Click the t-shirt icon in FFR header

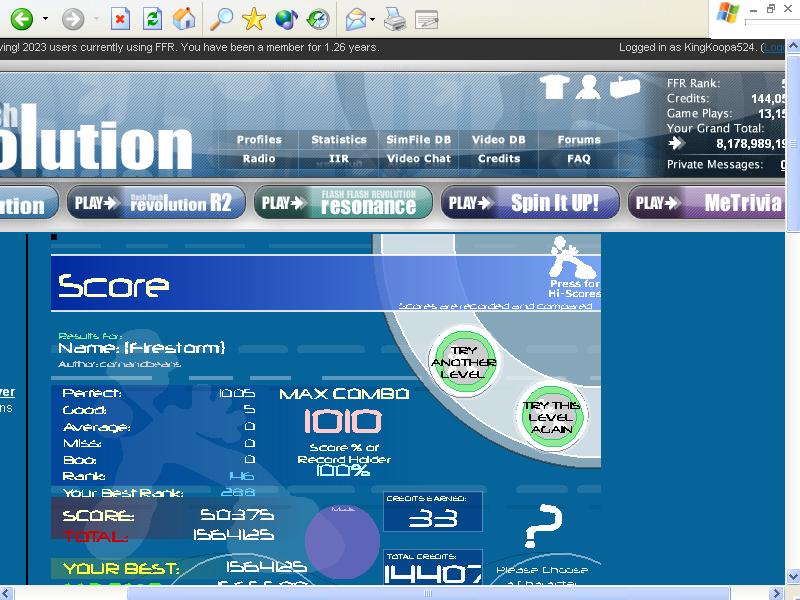(x=554, y=87)
